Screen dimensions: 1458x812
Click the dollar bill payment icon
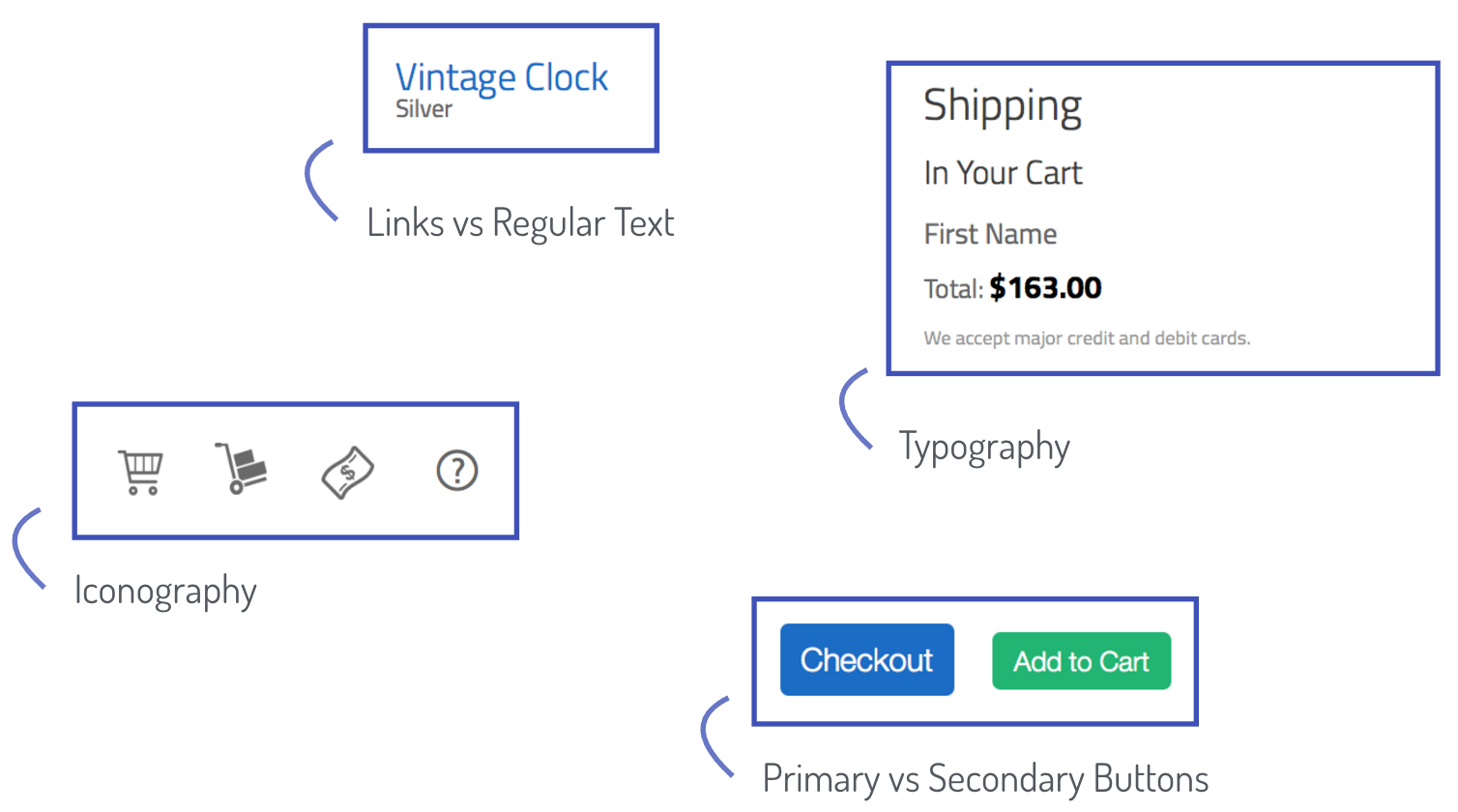[x=348, y=473]
